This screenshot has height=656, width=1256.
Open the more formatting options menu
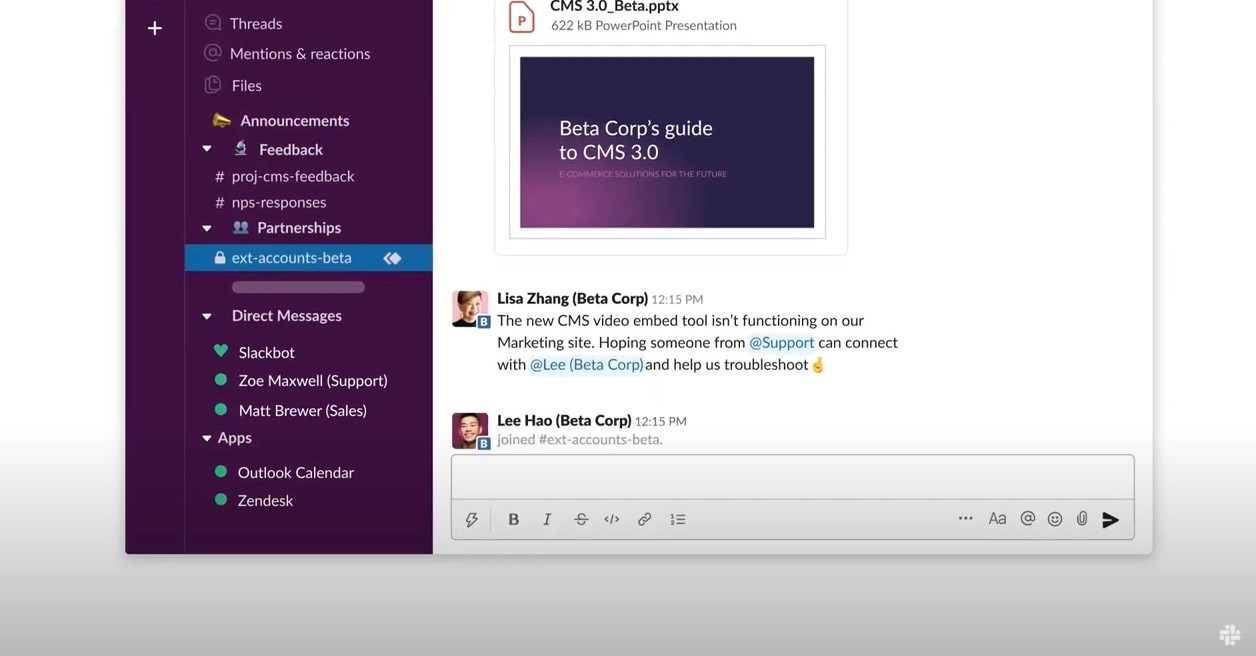click(x=965, y=518)
